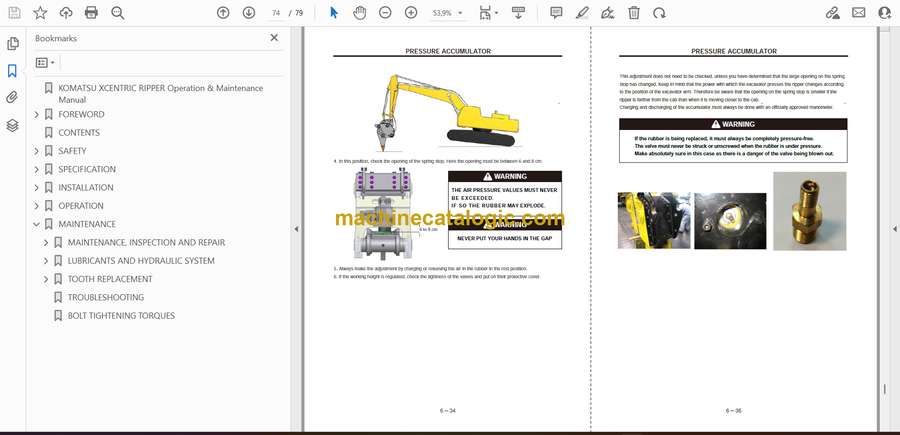The width and height of the screenshot is (900, 435).
Task: Select the hand pan tool
Action: coord(359,13)
